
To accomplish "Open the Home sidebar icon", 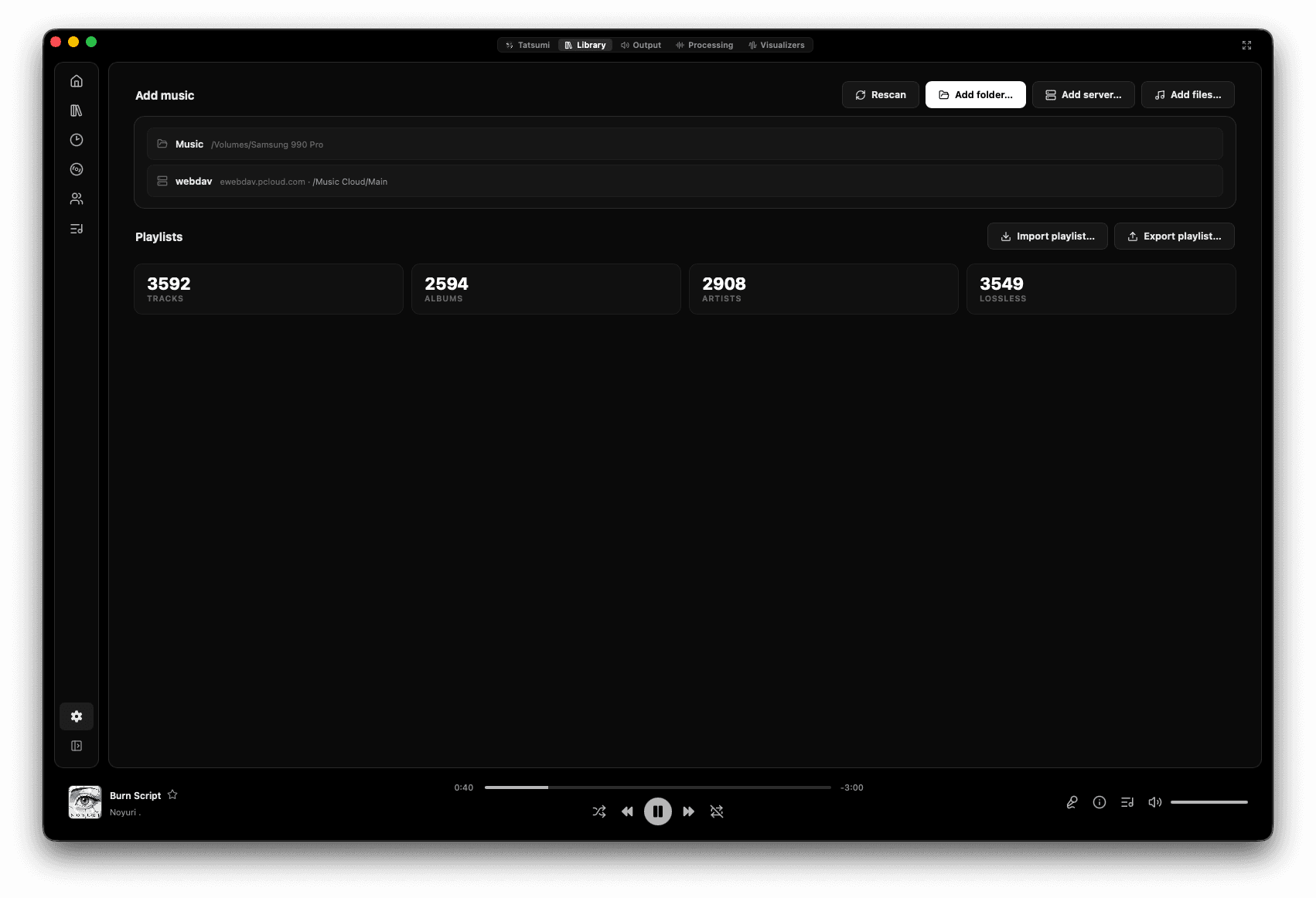I will coord(77,81).
